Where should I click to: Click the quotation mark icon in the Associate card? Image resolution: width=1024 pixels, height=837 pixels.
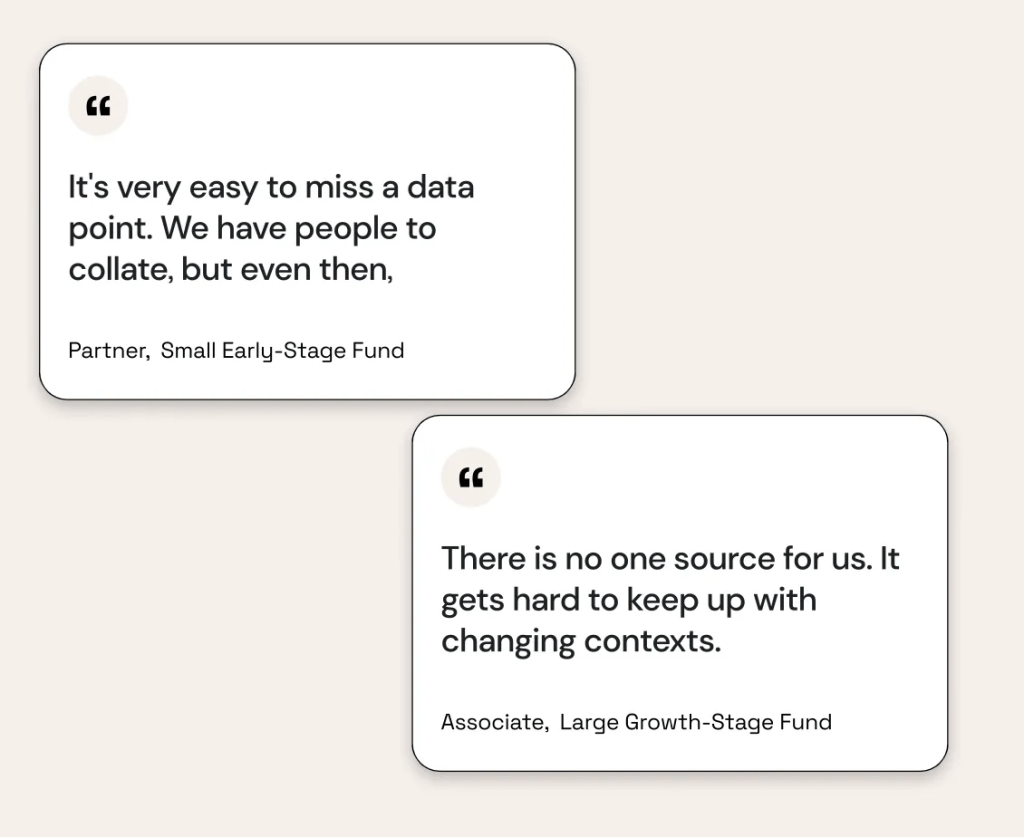pyautogui.click(x=471, y=478)
